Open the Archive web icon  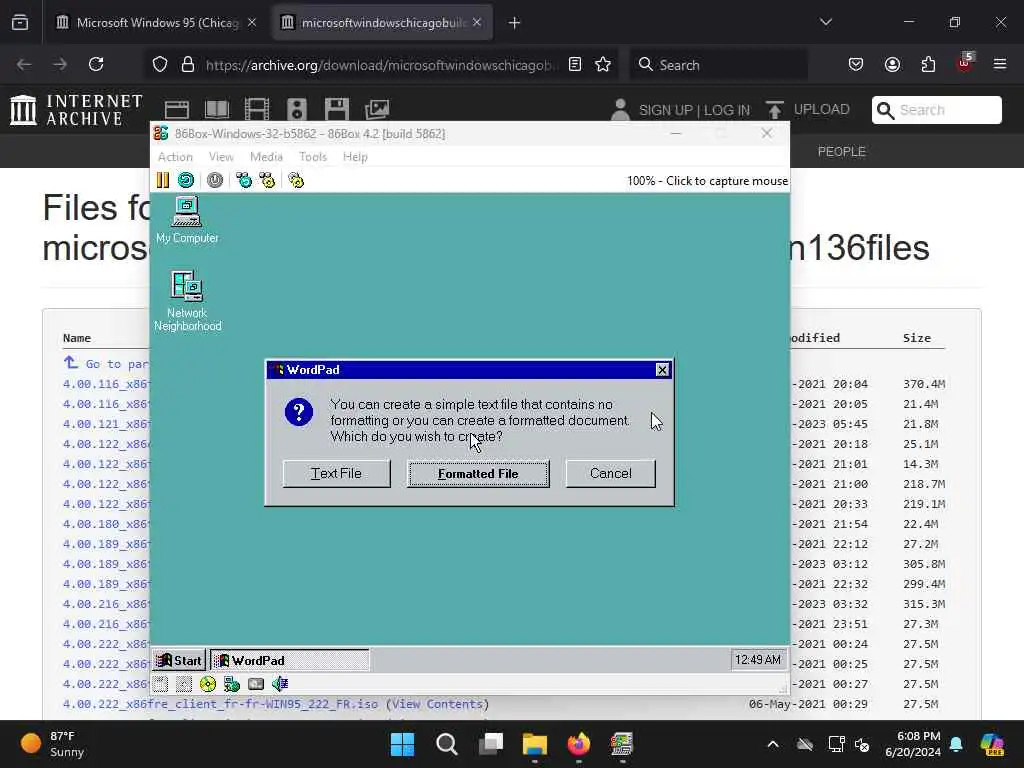point(177,110)
